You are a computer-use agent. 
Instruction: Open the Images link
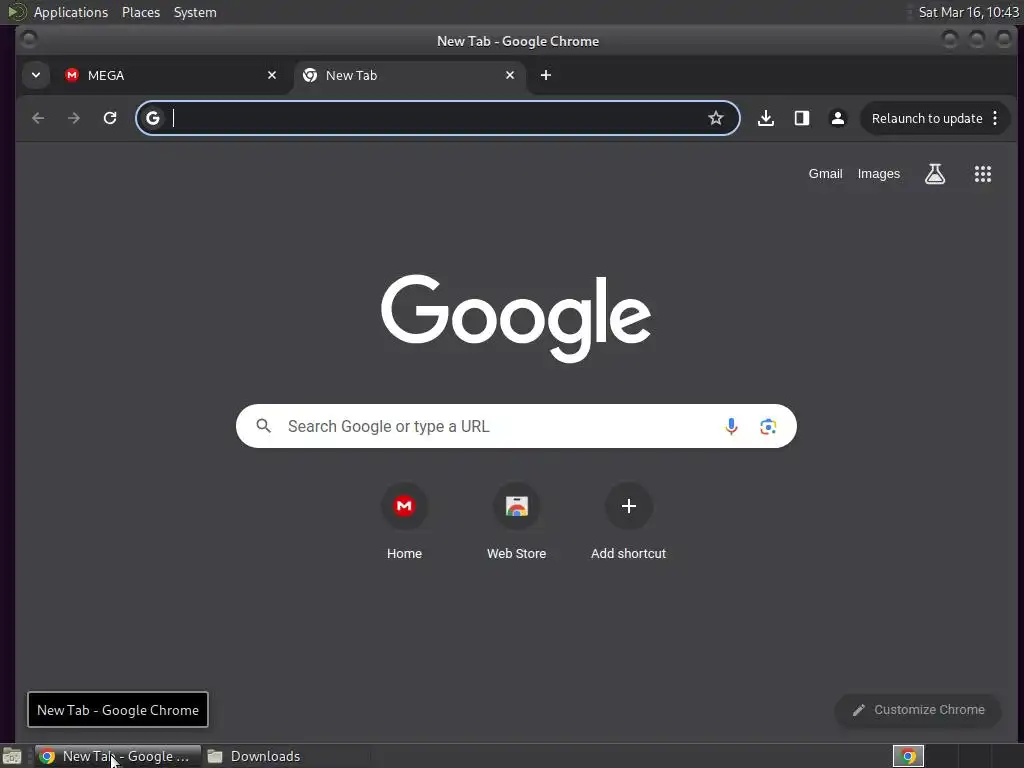(x=878, y=174)
